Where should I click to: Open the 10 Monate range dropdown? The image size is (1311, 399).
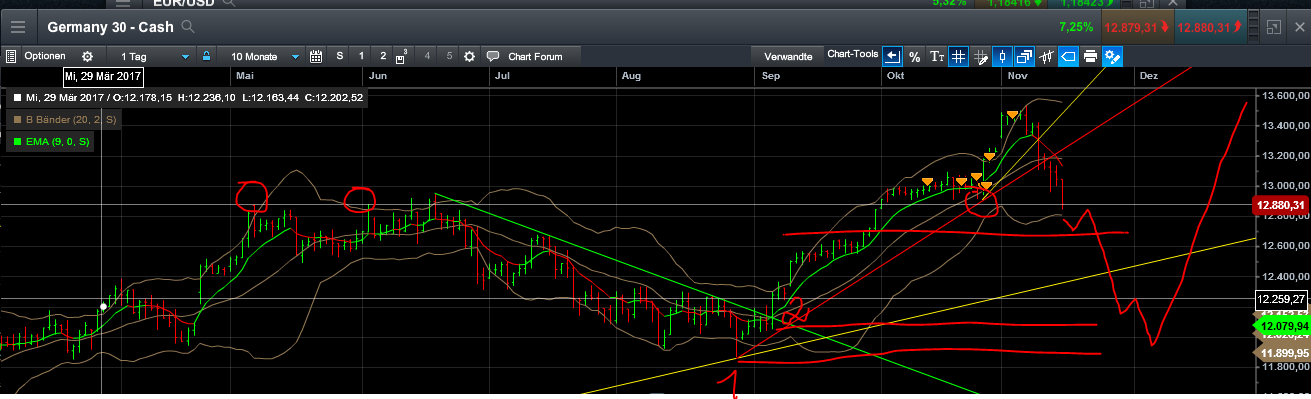click(x=261, y=56)
